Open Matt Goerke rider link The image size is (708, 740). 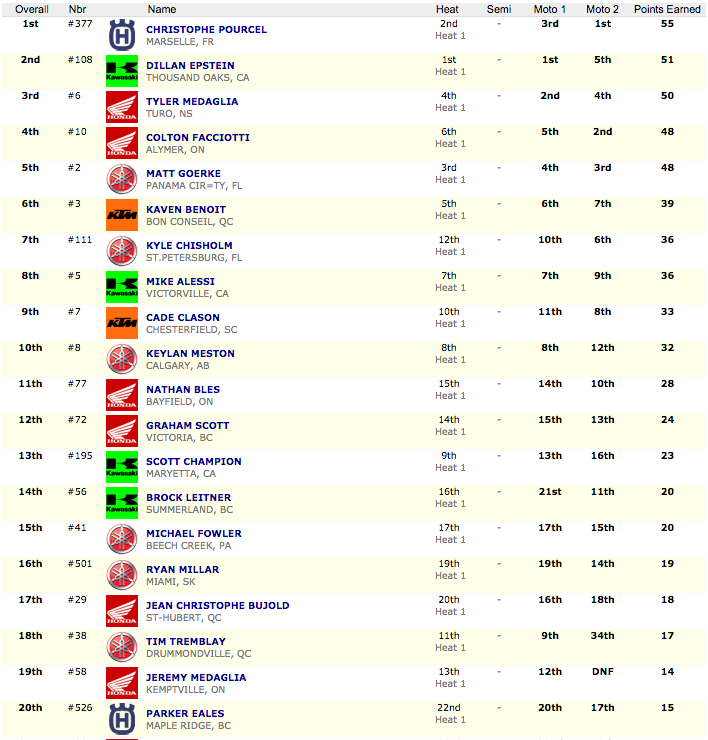[183, 174]
